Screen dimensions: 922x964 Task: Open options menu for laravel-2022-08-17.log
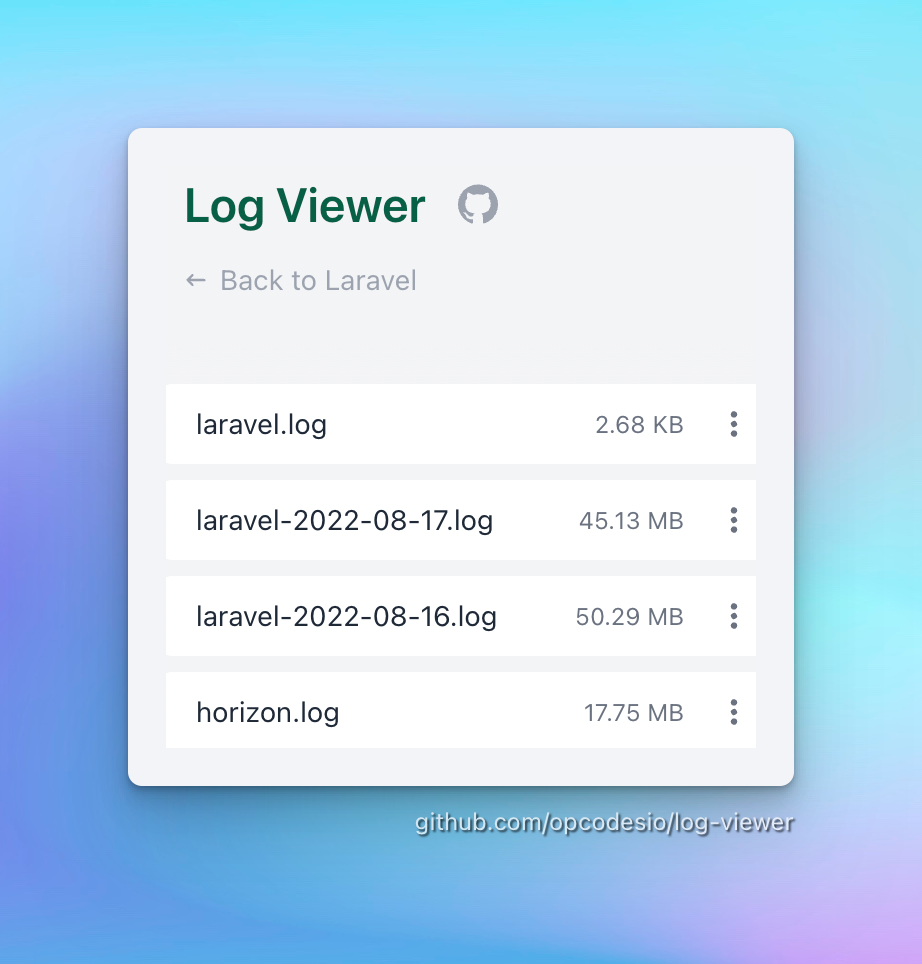tap(733, 520)
